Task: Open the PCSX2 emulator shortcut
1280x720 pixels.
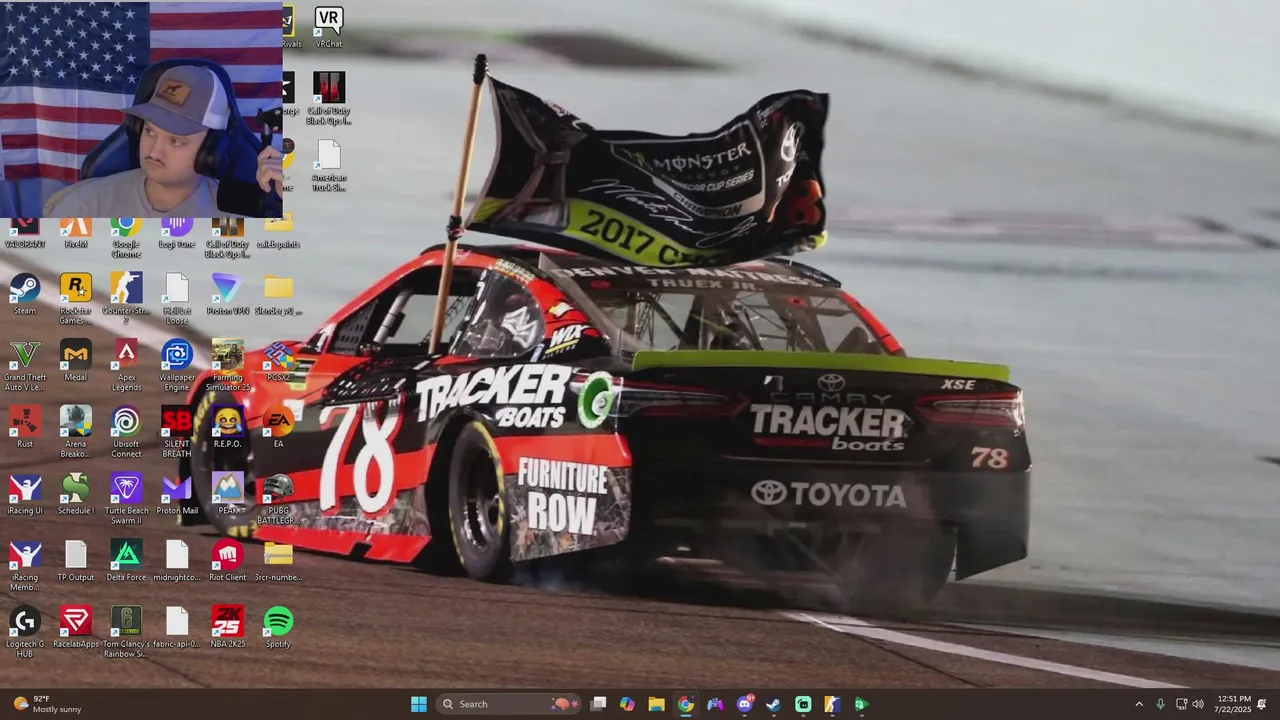Action: [278, 360]
